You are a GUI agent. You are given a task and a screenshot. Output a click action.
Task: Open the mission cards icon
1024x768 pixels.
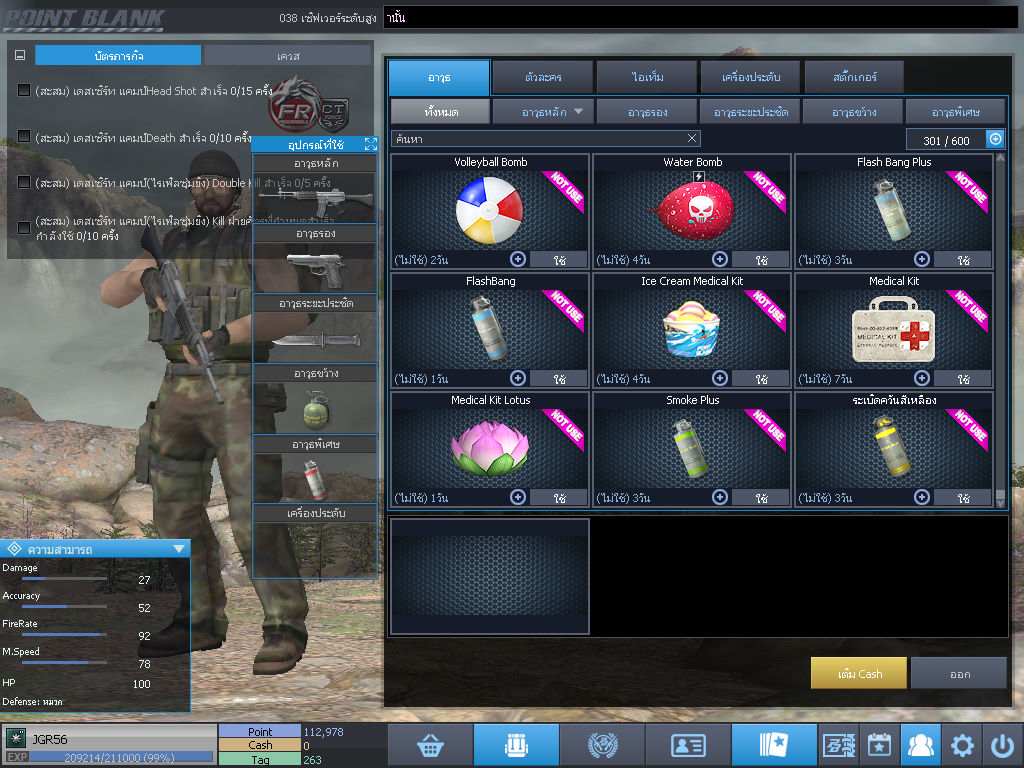(773, 744)
